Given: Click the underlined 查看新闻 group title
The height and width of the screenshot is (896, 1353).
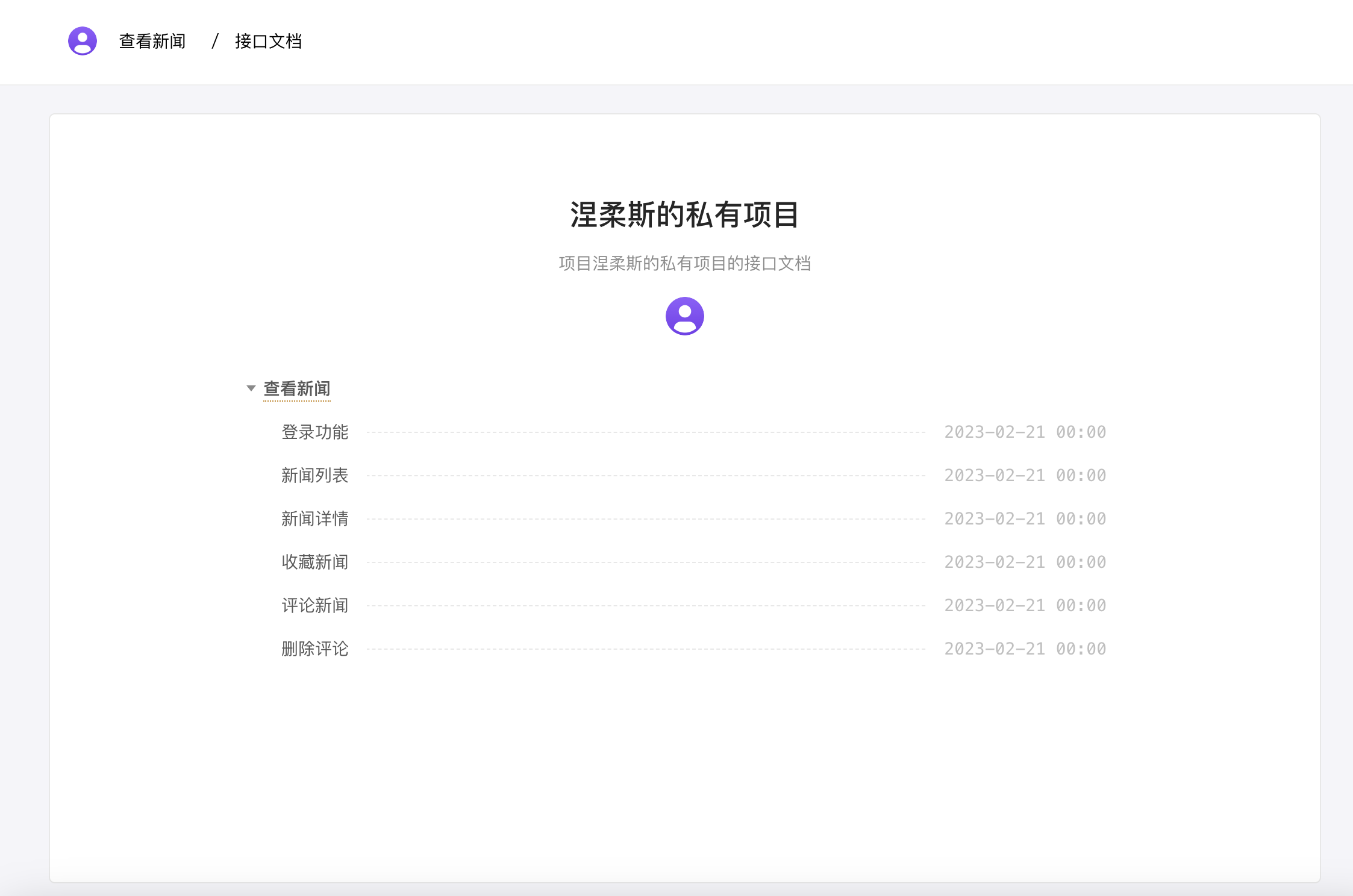Looking at the screenshot, I should click(x=297, y=388).
